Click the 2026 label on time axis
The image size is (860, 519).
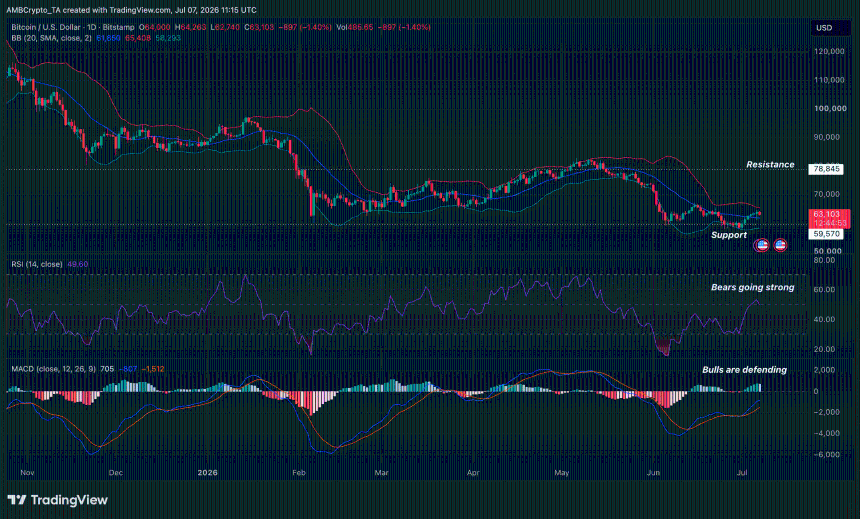(207, 472)
